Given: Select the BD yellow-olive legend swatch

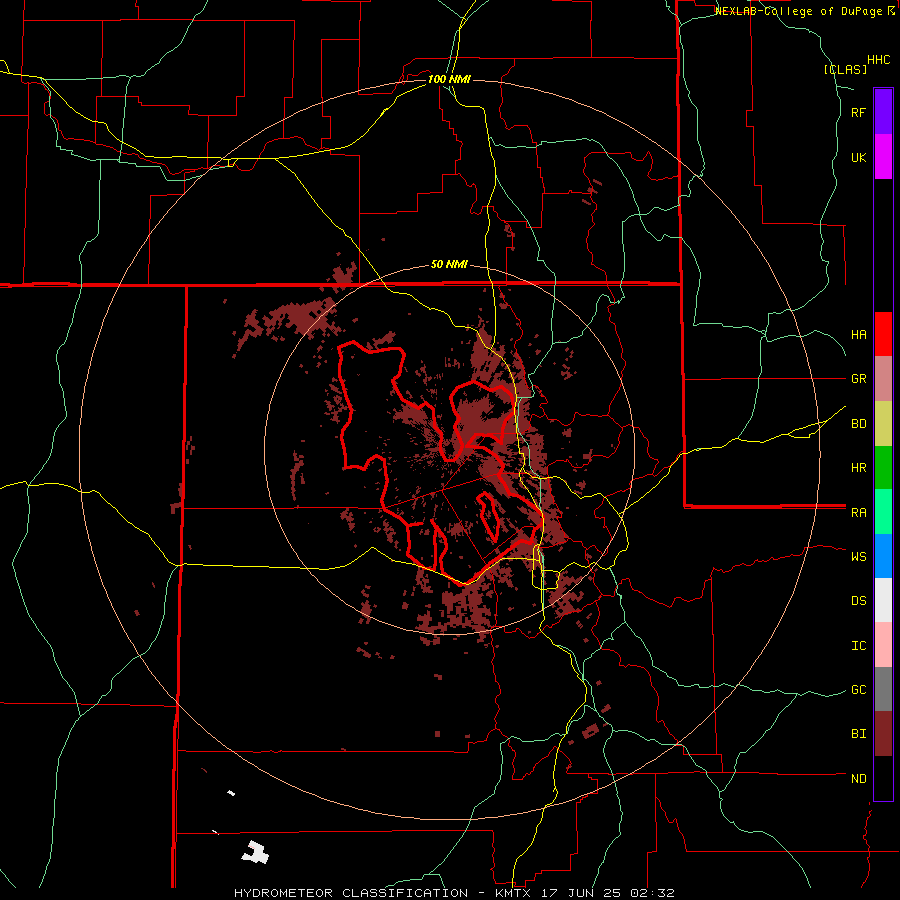Looking at the screenshot, I should tap(883, 423).
